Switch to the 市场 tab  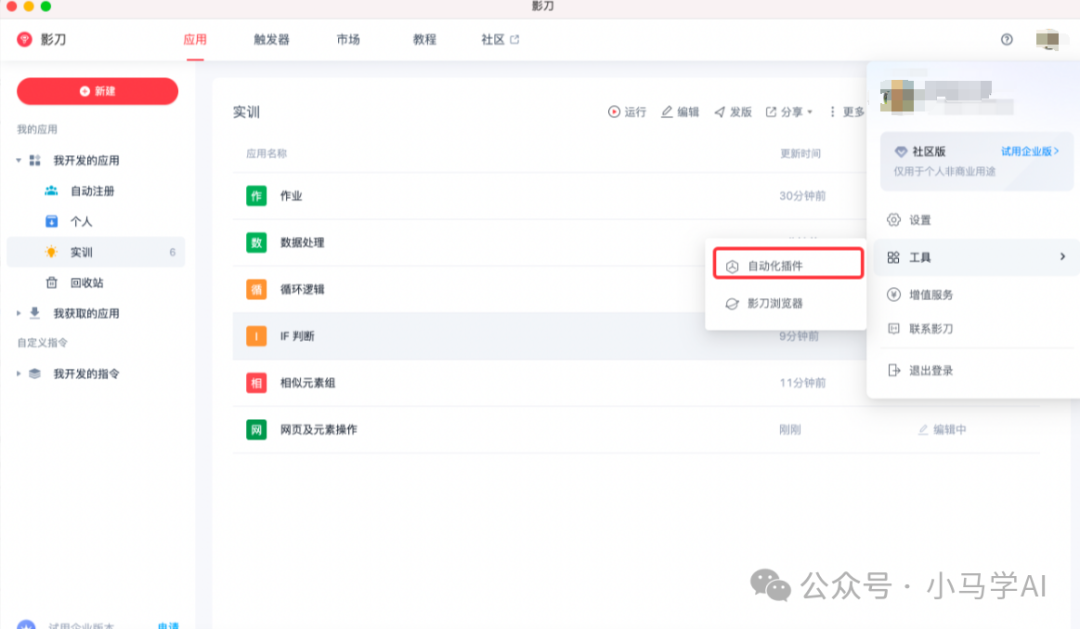[348, 39]
